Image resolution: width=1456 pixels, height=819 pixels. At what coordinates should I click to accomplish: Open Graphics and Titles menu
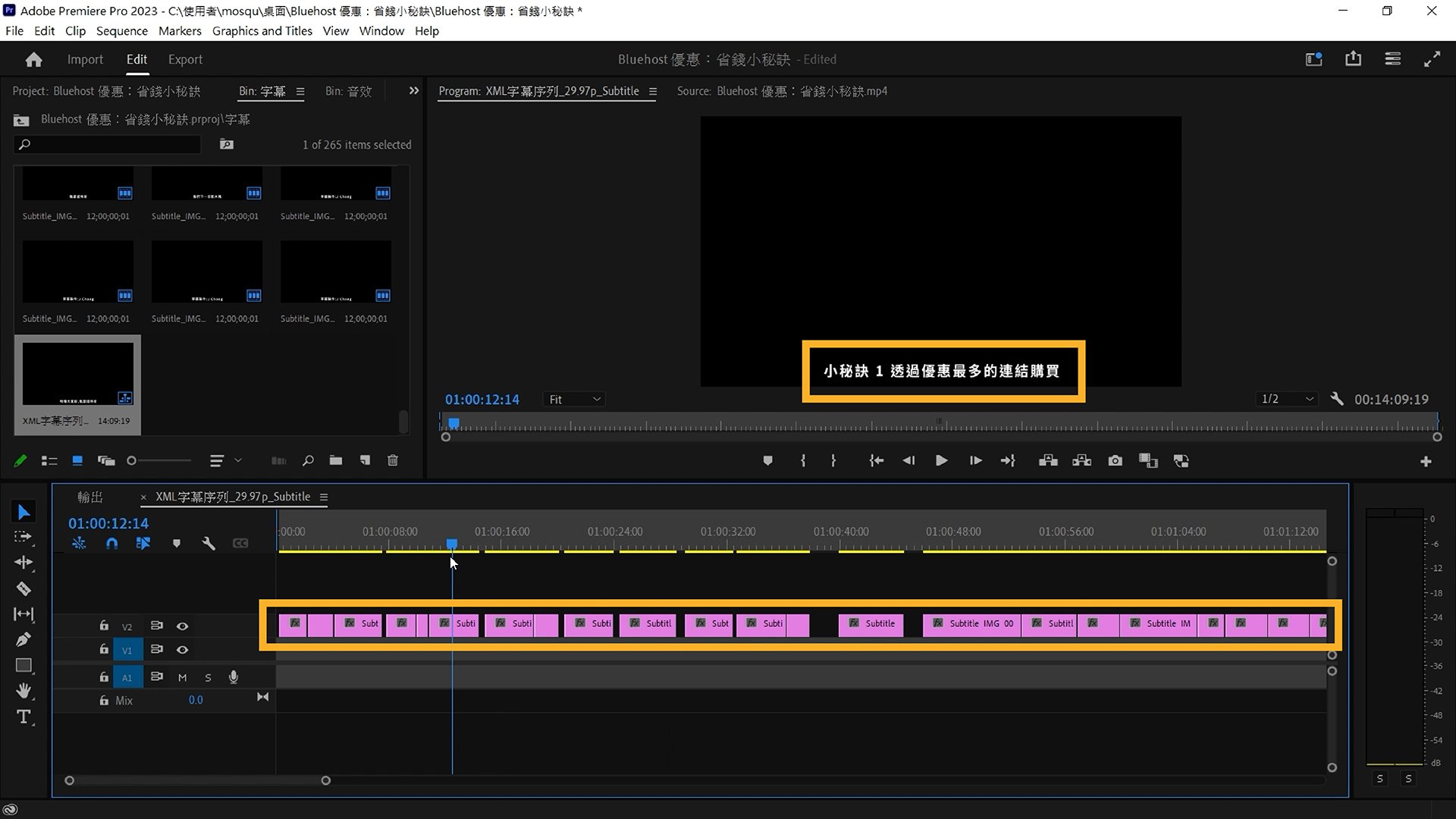(262, 31)
